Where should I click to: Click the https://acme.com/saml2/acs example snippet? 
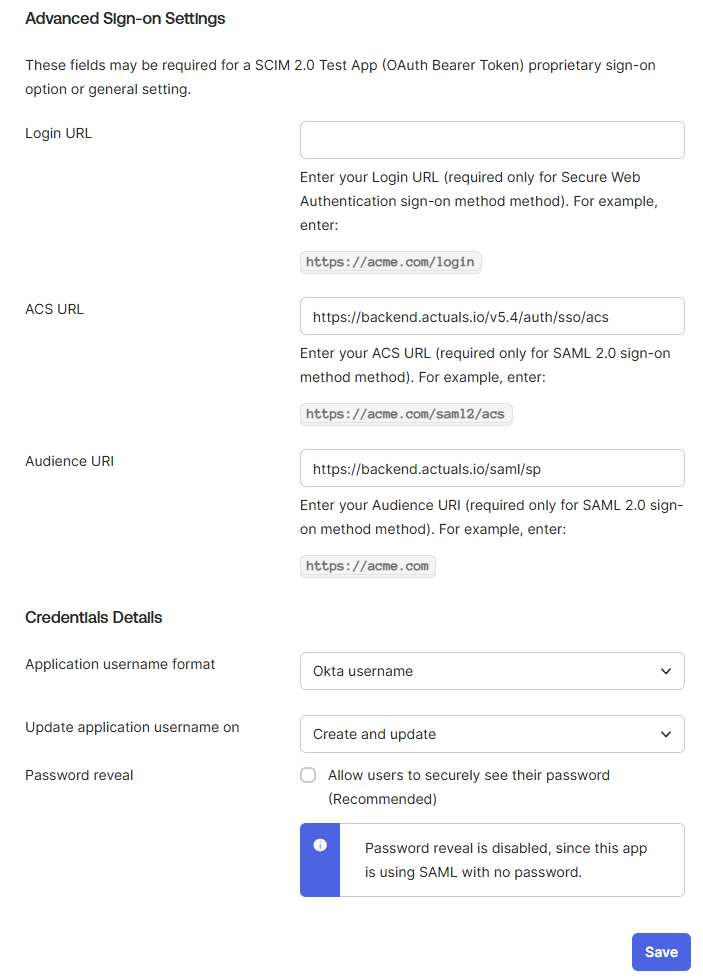406,414
